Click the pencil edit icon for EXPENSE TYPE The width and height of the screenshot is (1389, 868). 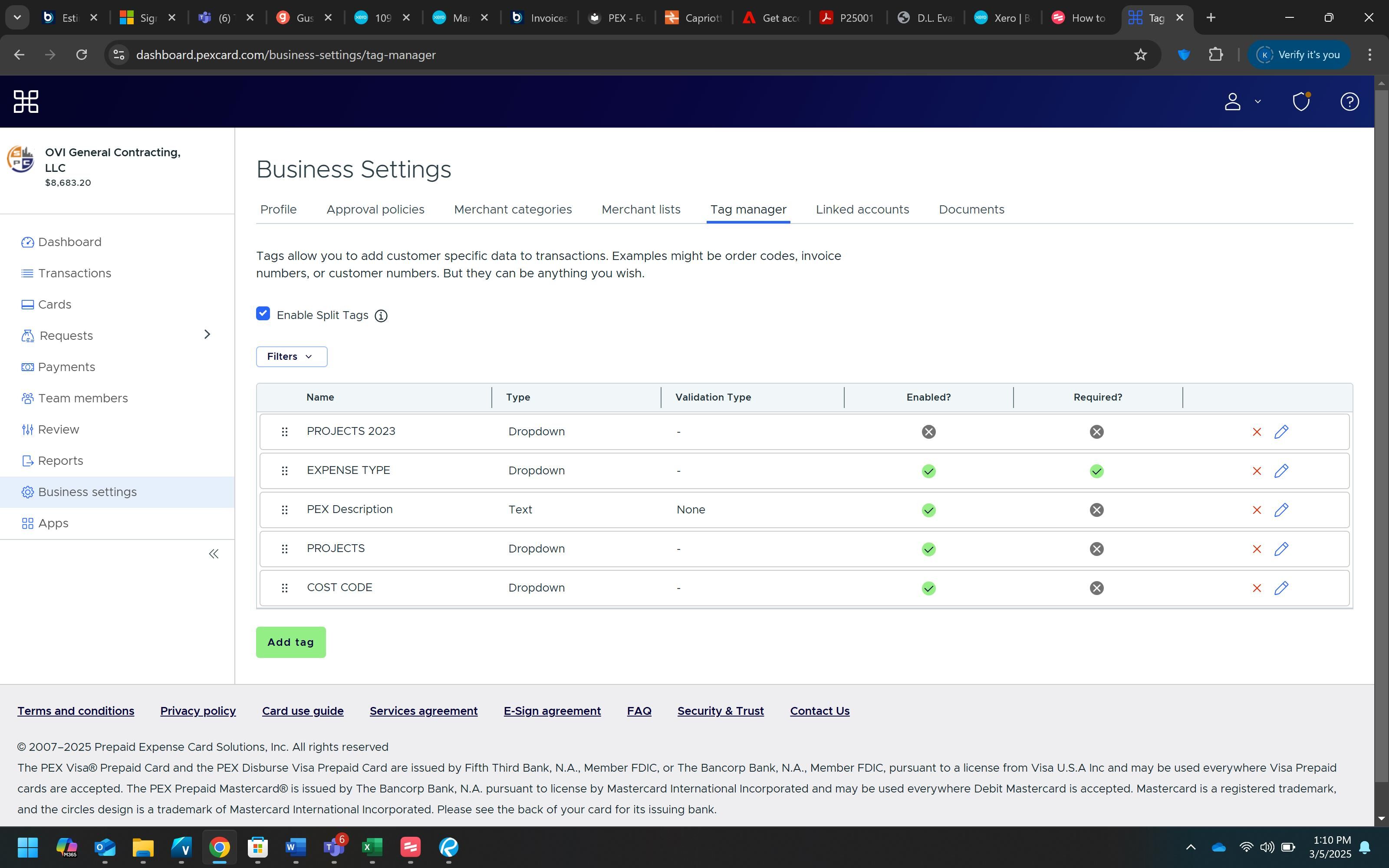click(1281, 471)
